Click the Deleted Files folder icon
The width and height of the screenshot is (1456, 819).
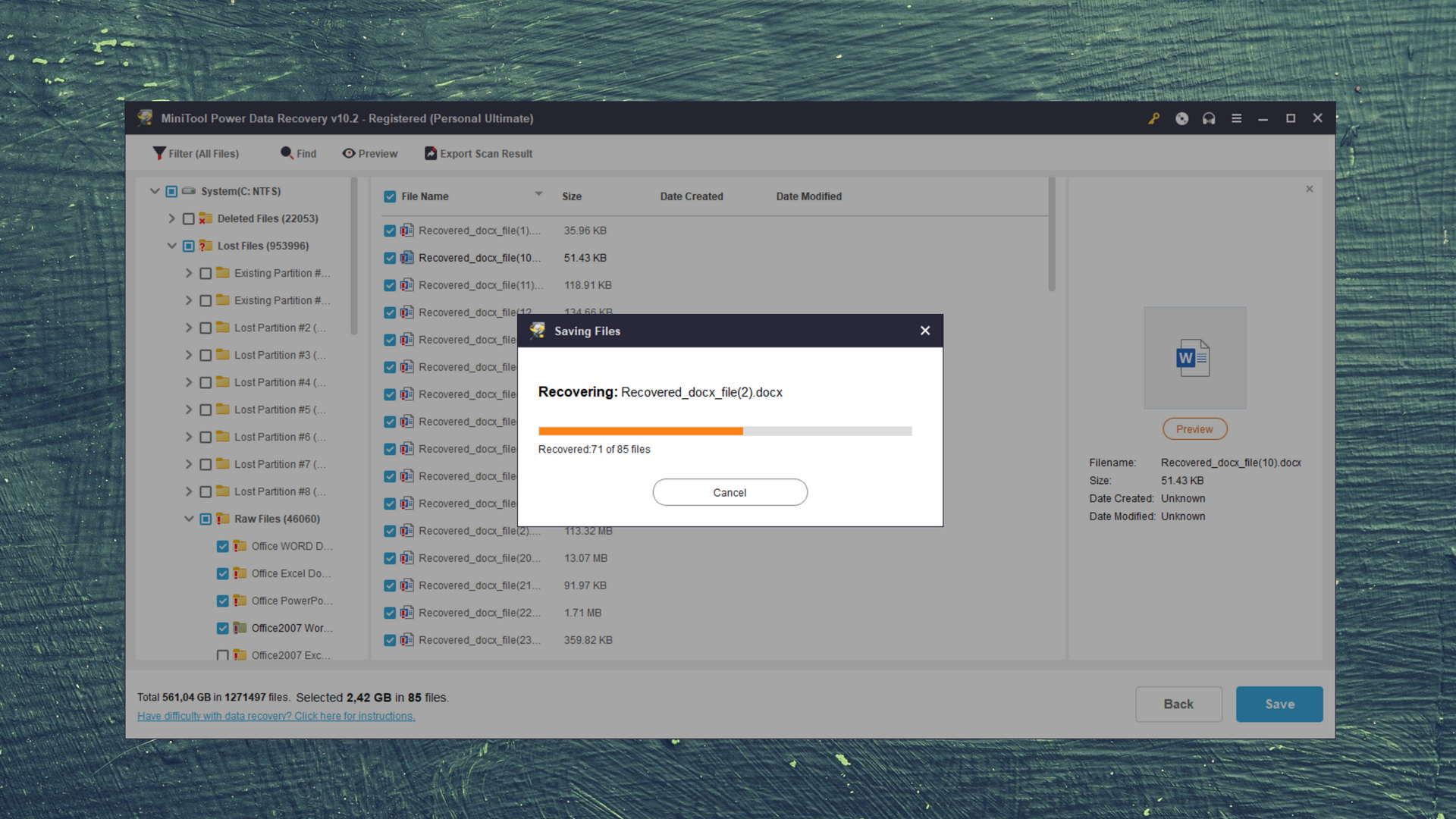point(206,218)
